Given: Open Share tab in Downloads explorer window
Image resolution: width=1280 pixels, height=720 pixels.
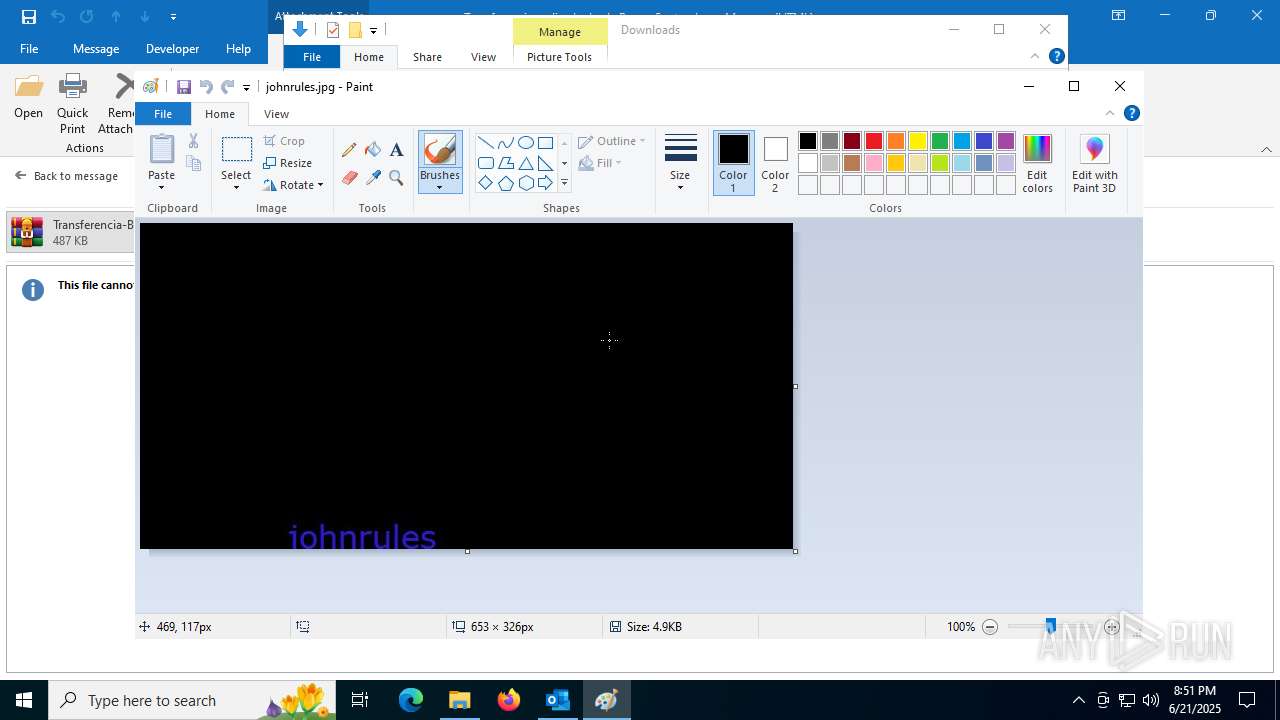Looking at the screenshot, I should [427, 57].
